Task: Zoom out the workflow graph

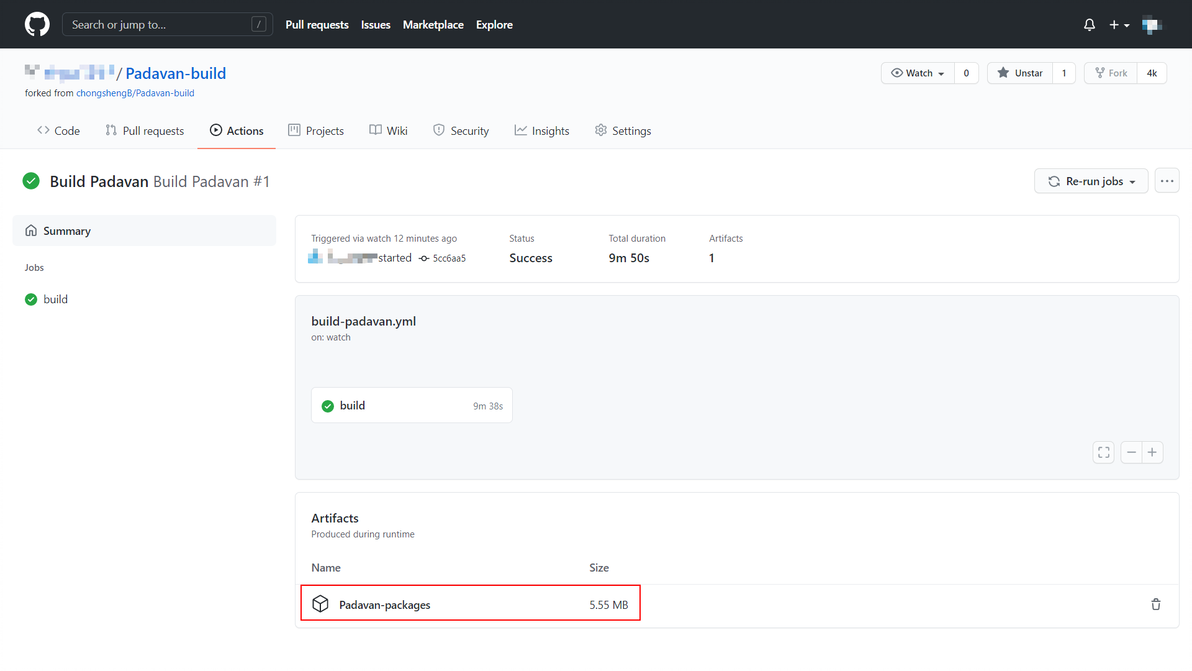Action: pyautogui.click(x=1131, y=452)
